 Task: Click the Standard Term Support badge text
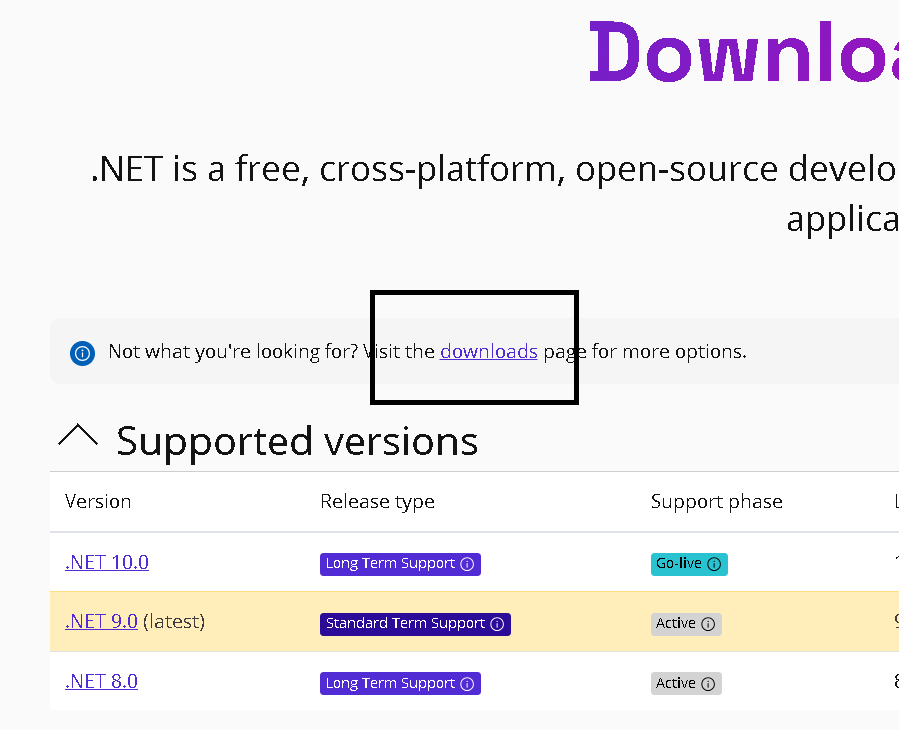click(x=405, y=624)
